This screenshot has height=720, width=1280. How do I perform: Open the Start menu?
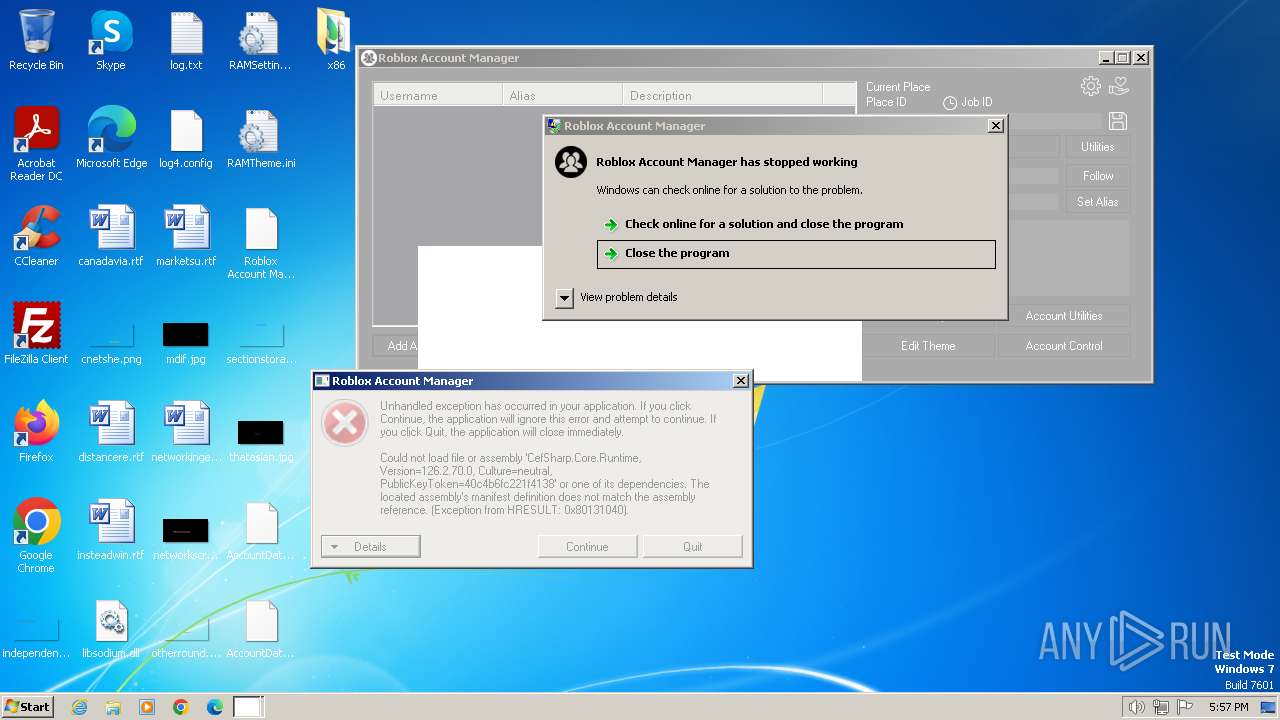pyautogui.click(x=28, y=707)
